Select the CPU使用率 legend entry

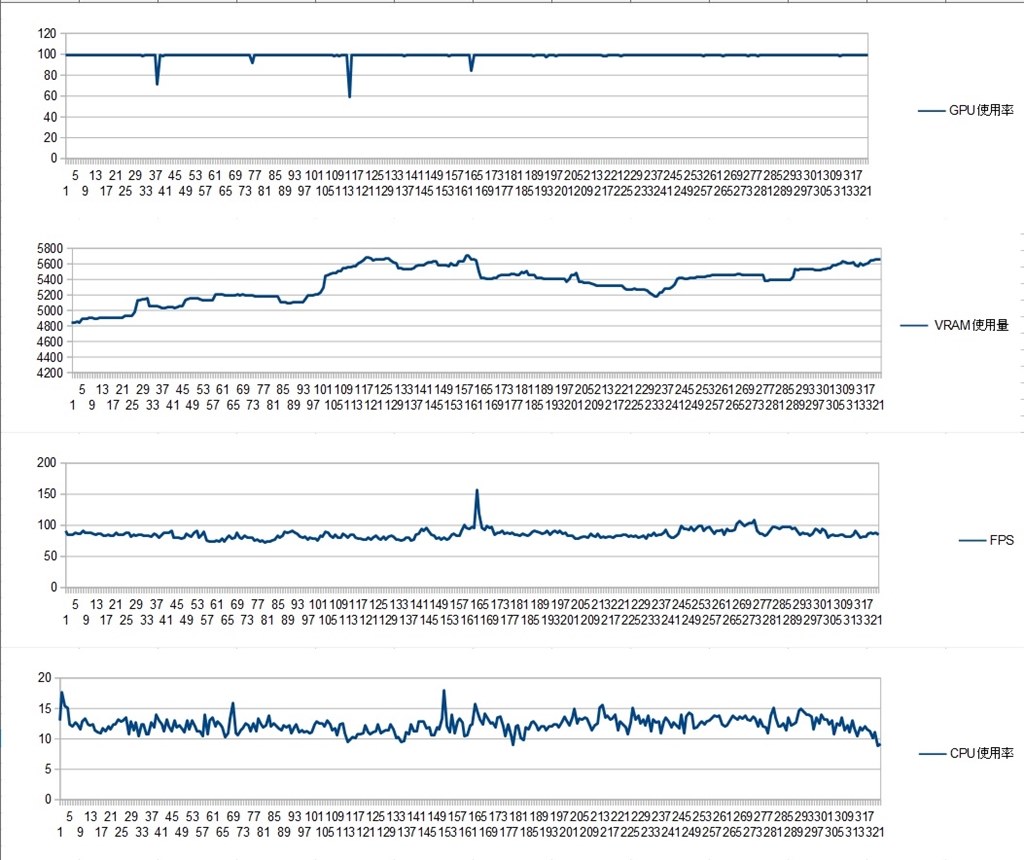966,754
